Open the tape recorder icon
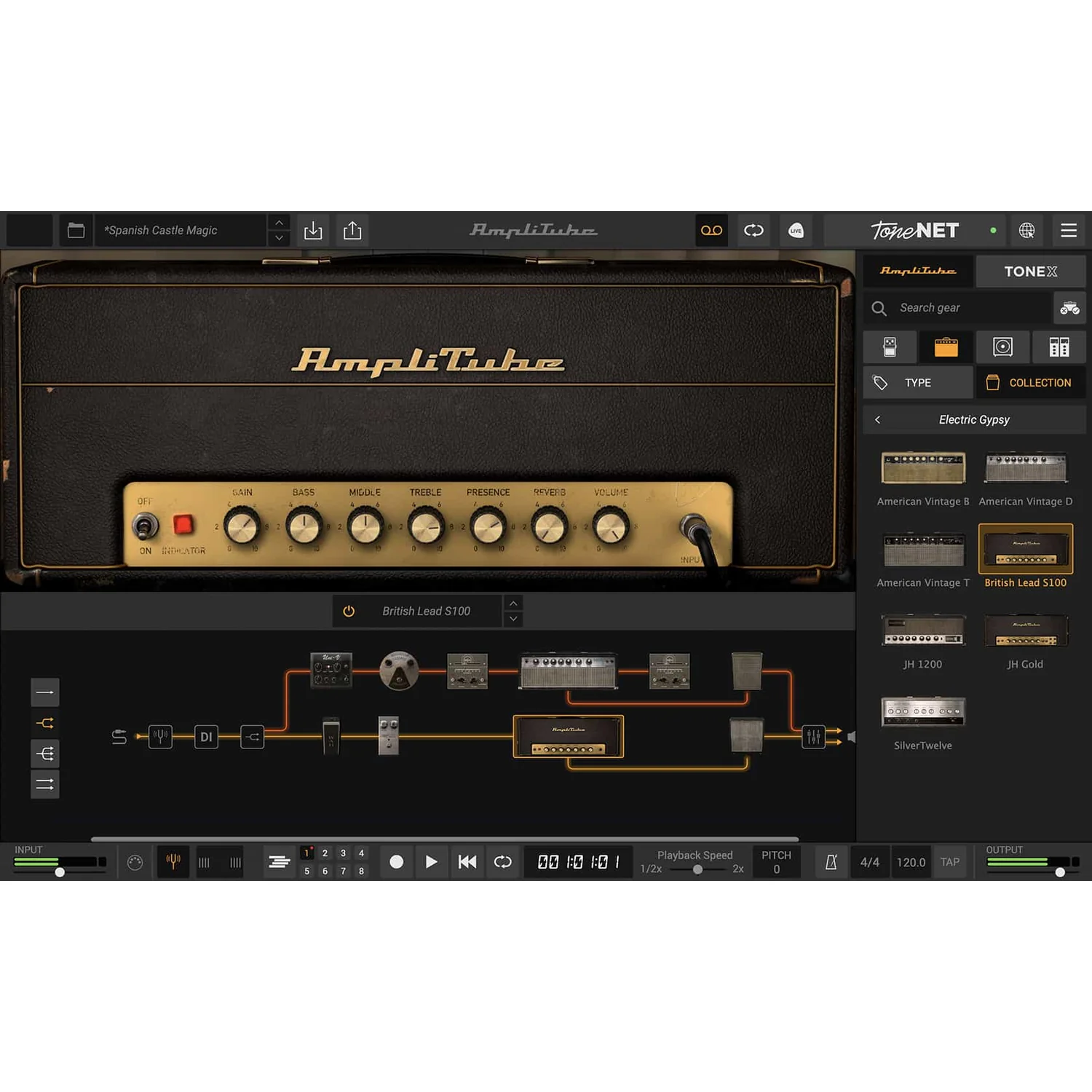 [711, 231]
